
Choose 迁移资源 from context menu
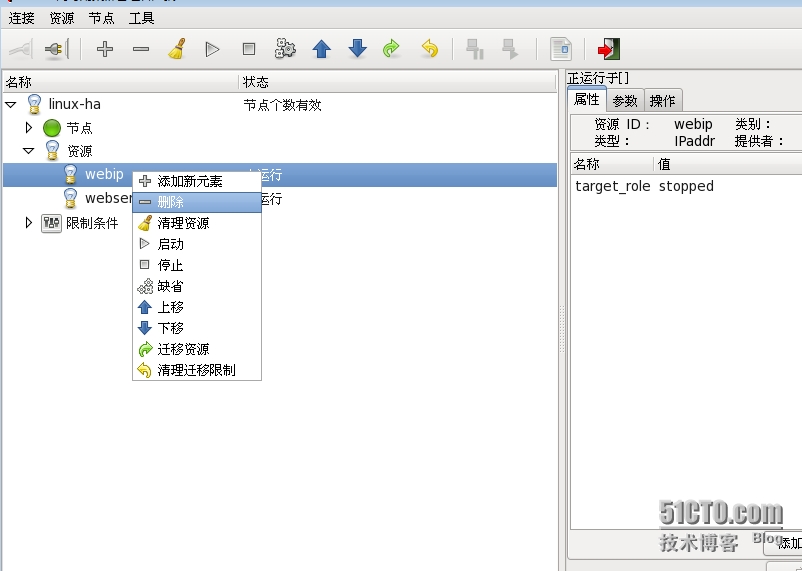(197, 349)
